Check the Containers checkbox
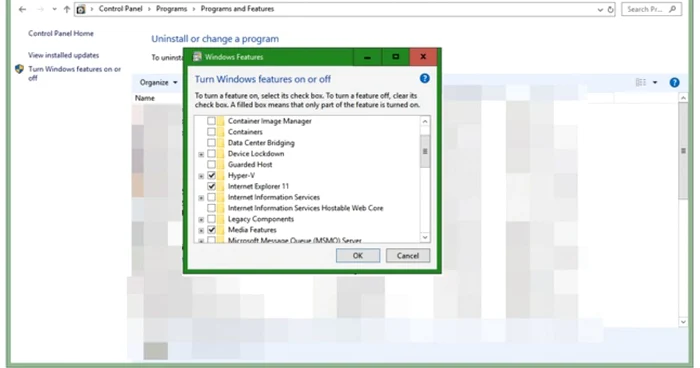Screen dimensions: 700x368 pyautogui.click(x=212, y=132)
